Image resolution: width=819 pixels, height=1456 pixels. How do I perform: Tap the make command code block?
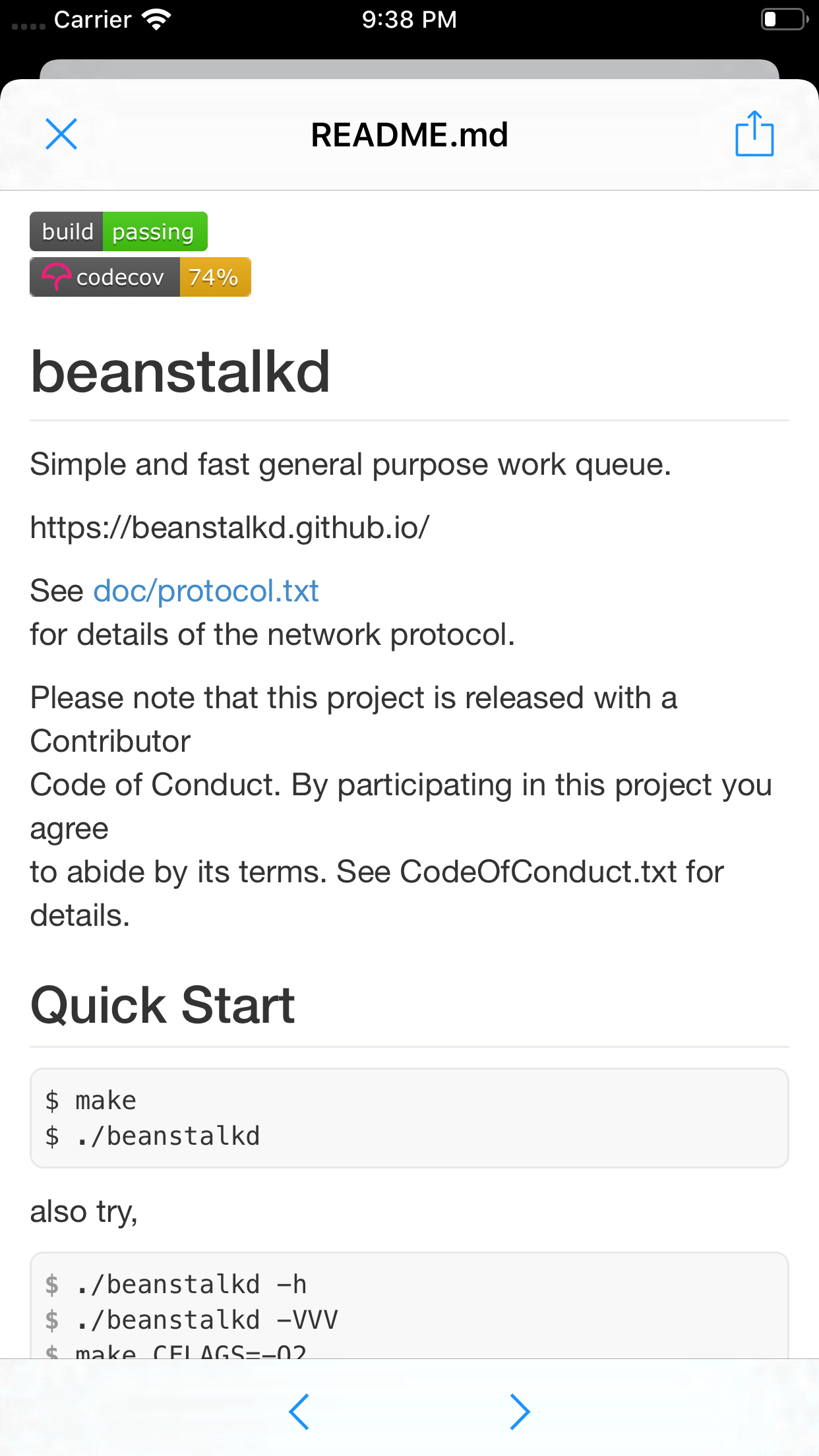pos(409,1118)
